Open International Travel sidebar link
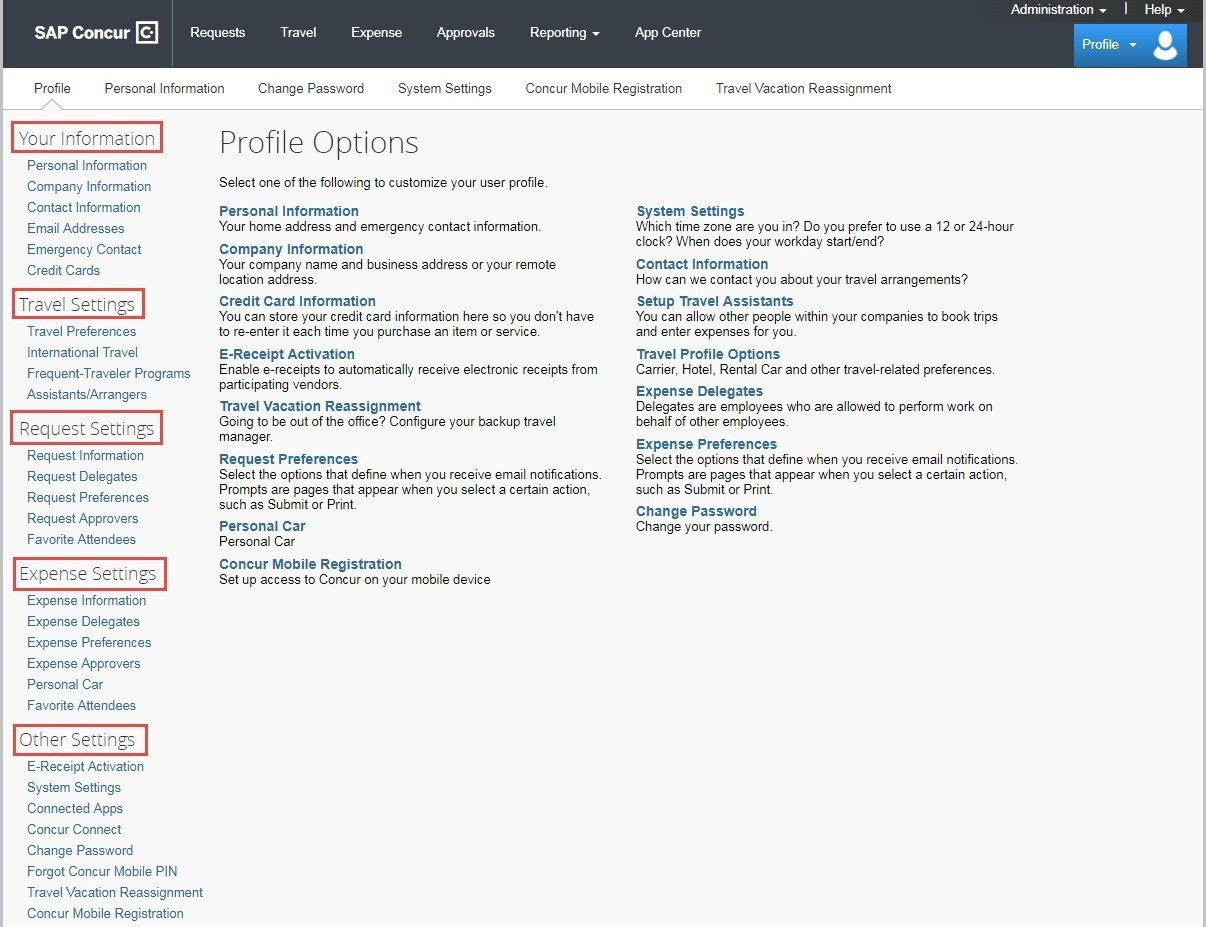Screen dimensions: 1206x927 82,352
